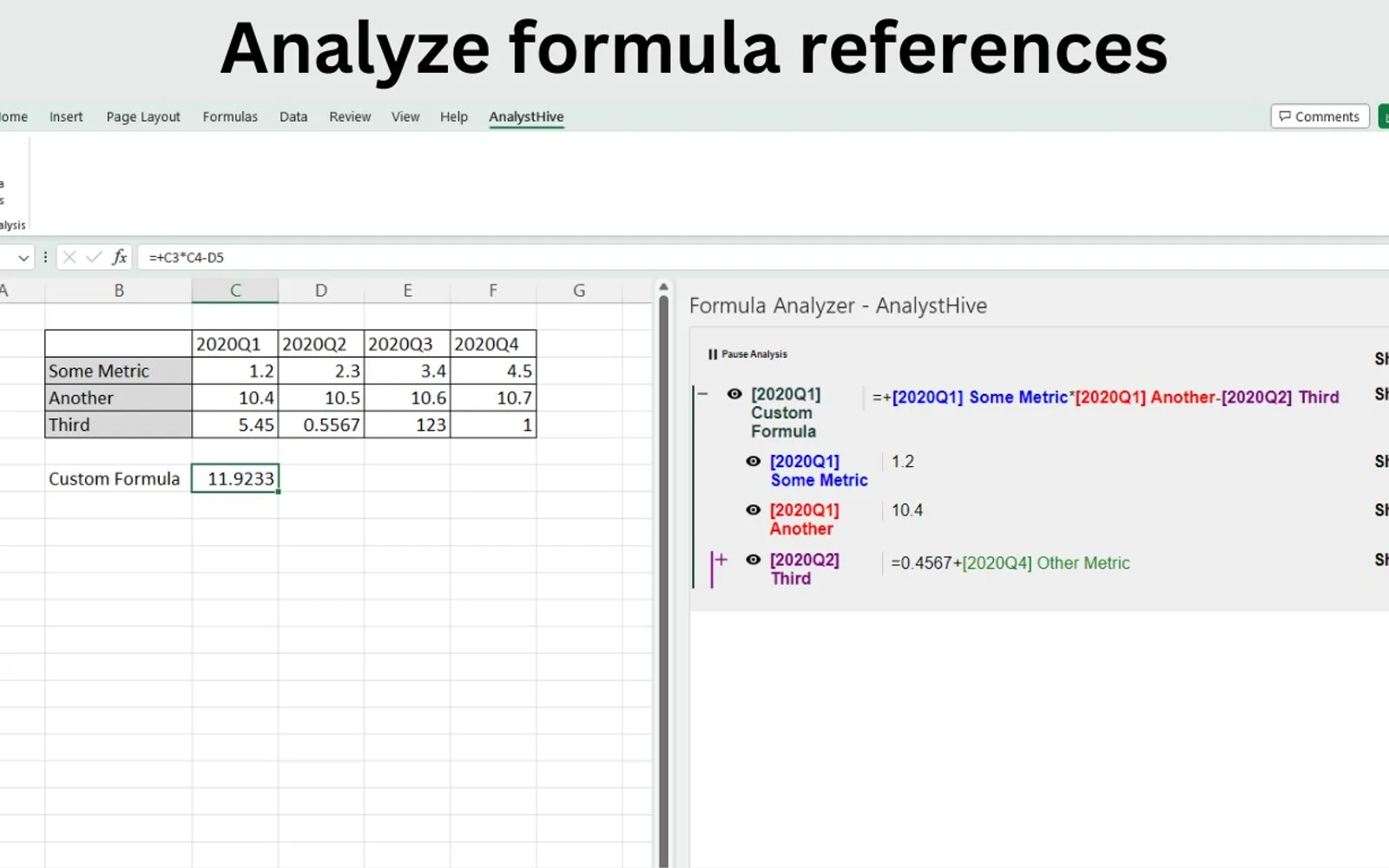Open the Data ribbon tab
Image resolution: width=1389 pixels, height=868 pixels.
(293, 116)
